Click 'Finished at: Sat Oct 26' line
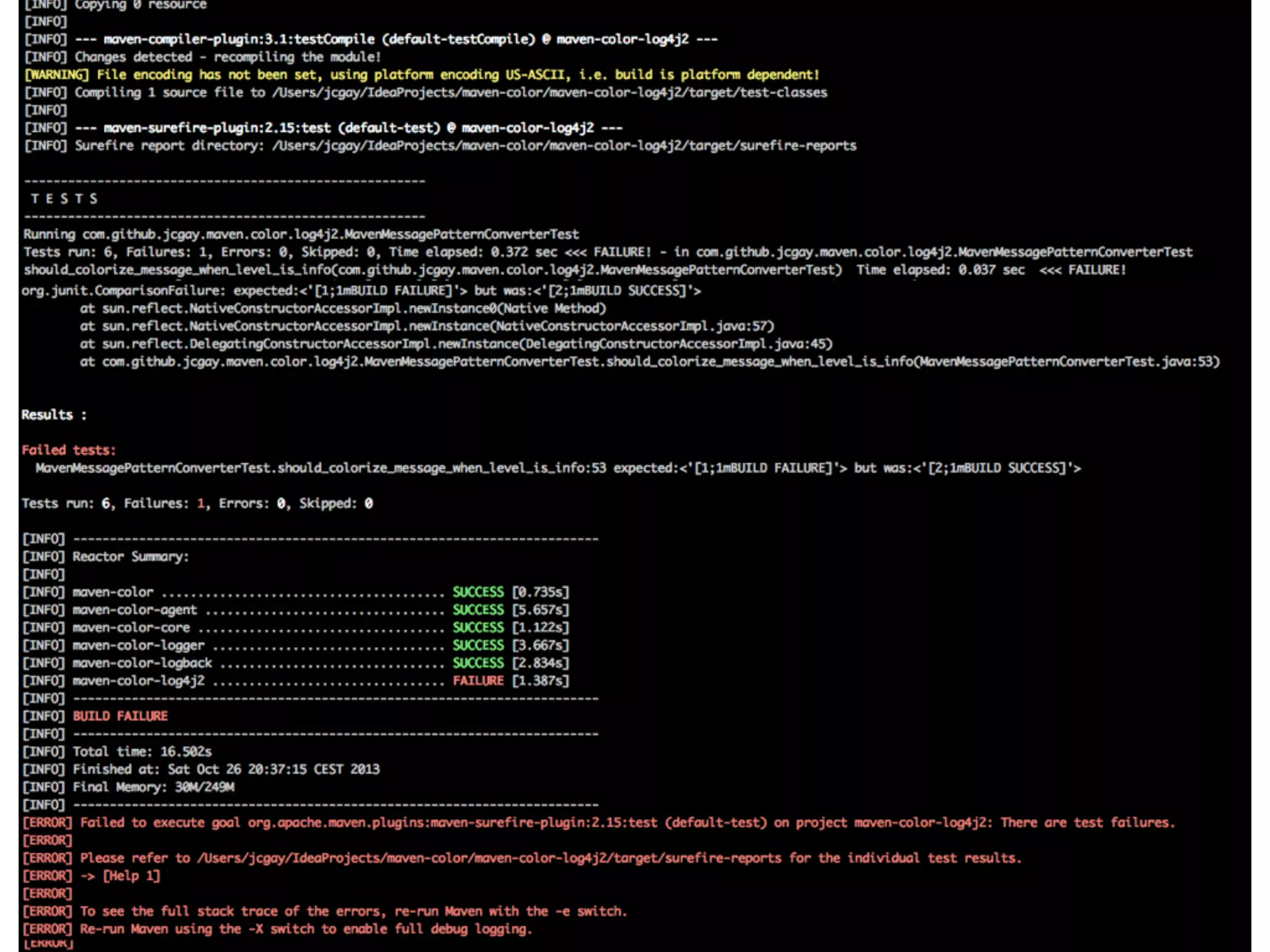 [202, 769]
